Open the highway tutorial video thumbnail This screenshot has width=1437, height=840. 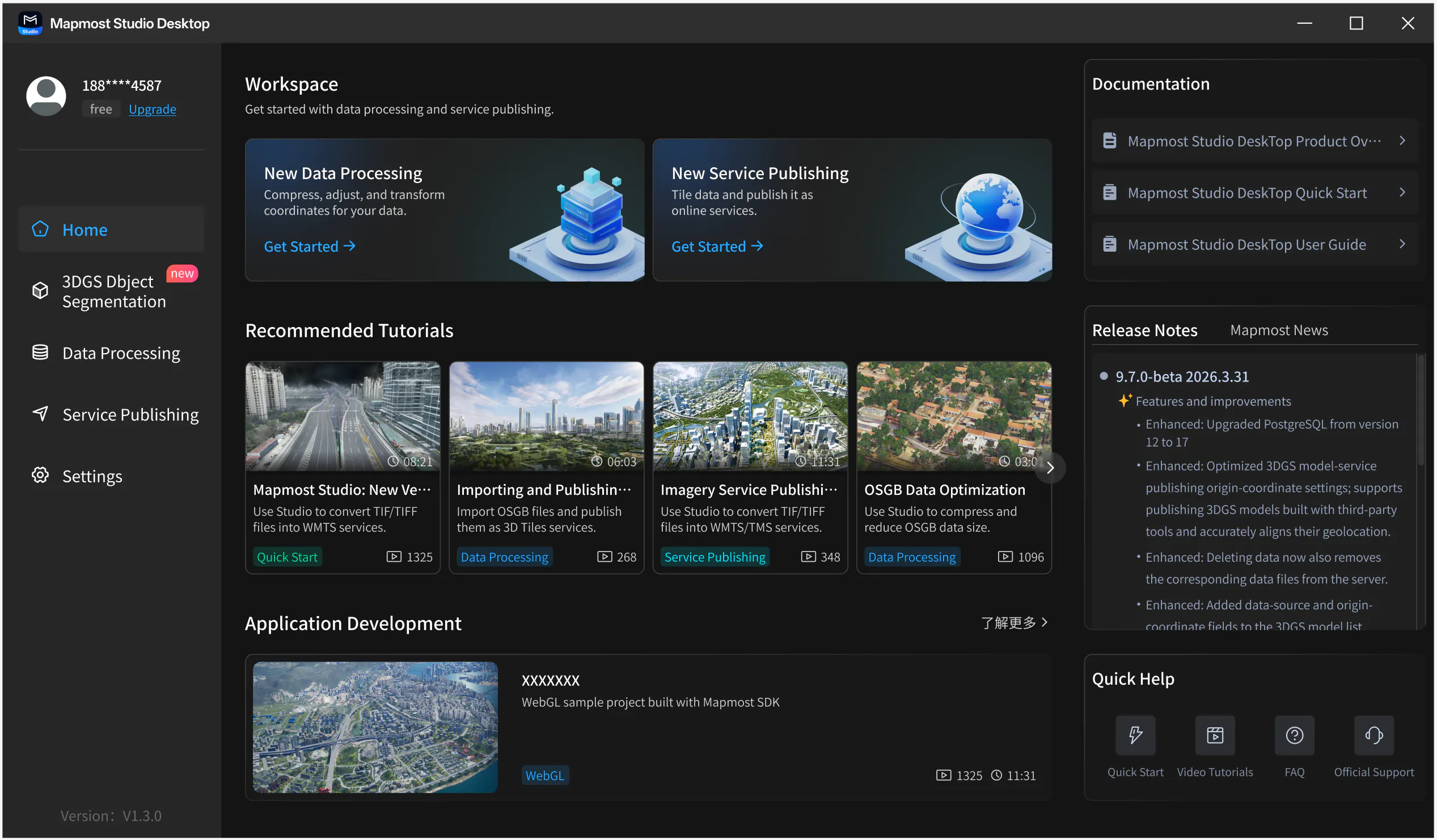[x=343, y=416]
